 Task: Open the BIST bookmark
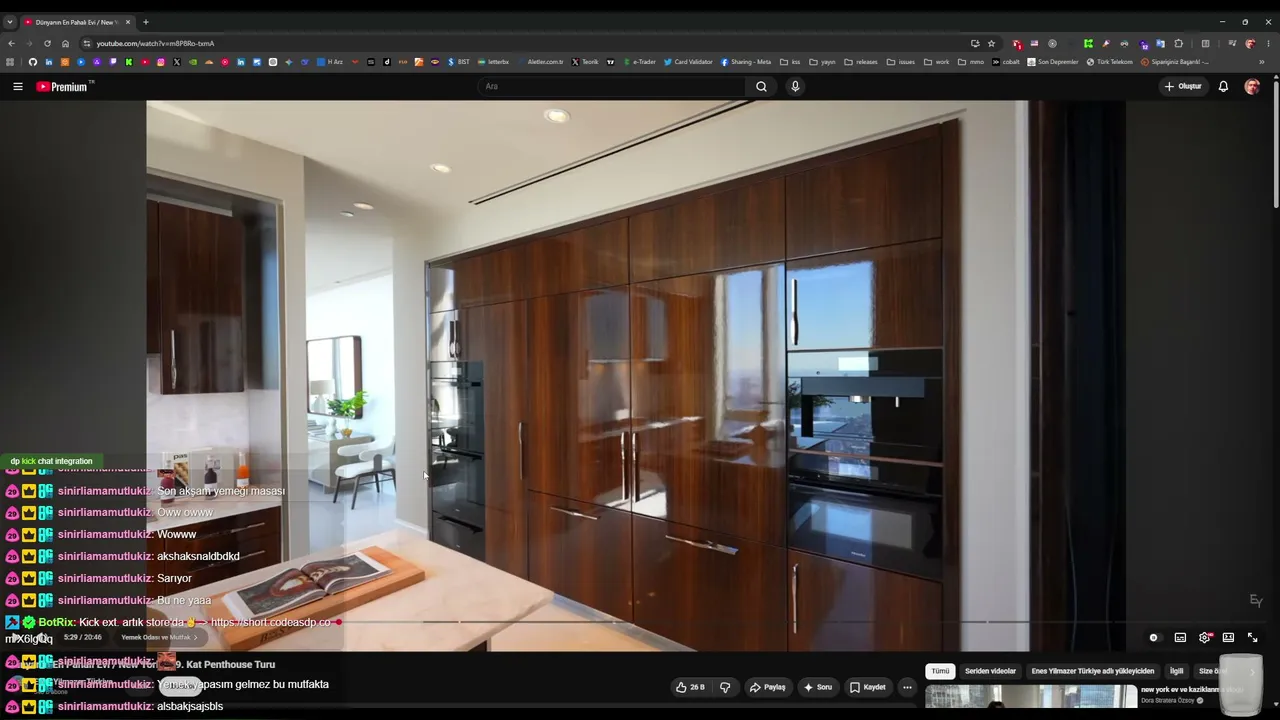click(458, 62)
